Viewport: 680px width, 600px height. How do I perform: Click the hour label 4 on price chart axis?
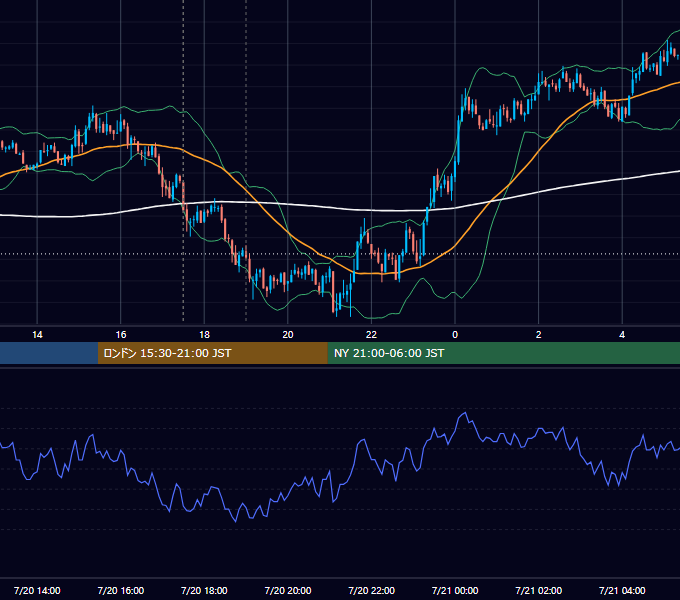click(x=622, y=335)
